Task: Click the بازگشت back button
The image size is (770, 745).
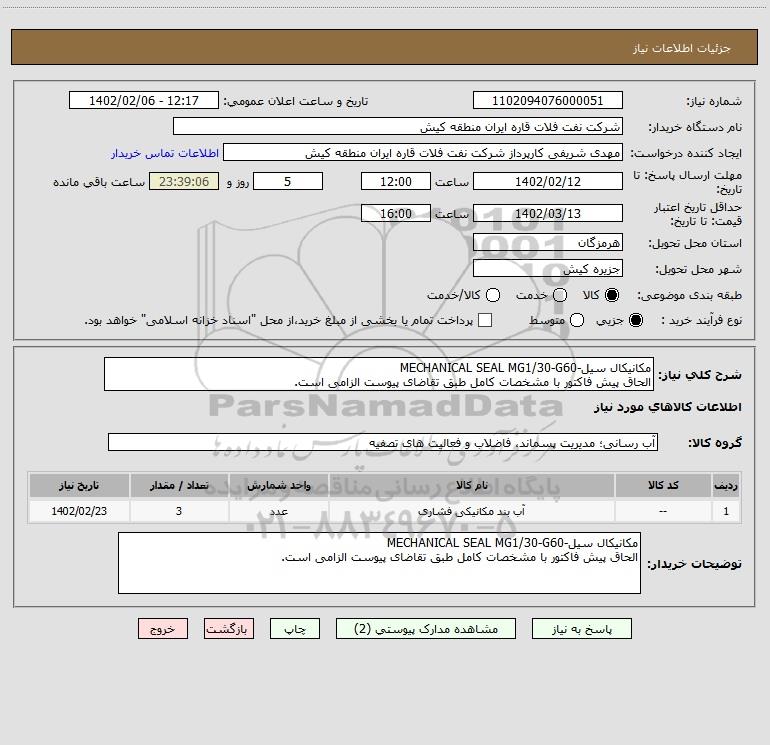Action: [x=229, y=629]
